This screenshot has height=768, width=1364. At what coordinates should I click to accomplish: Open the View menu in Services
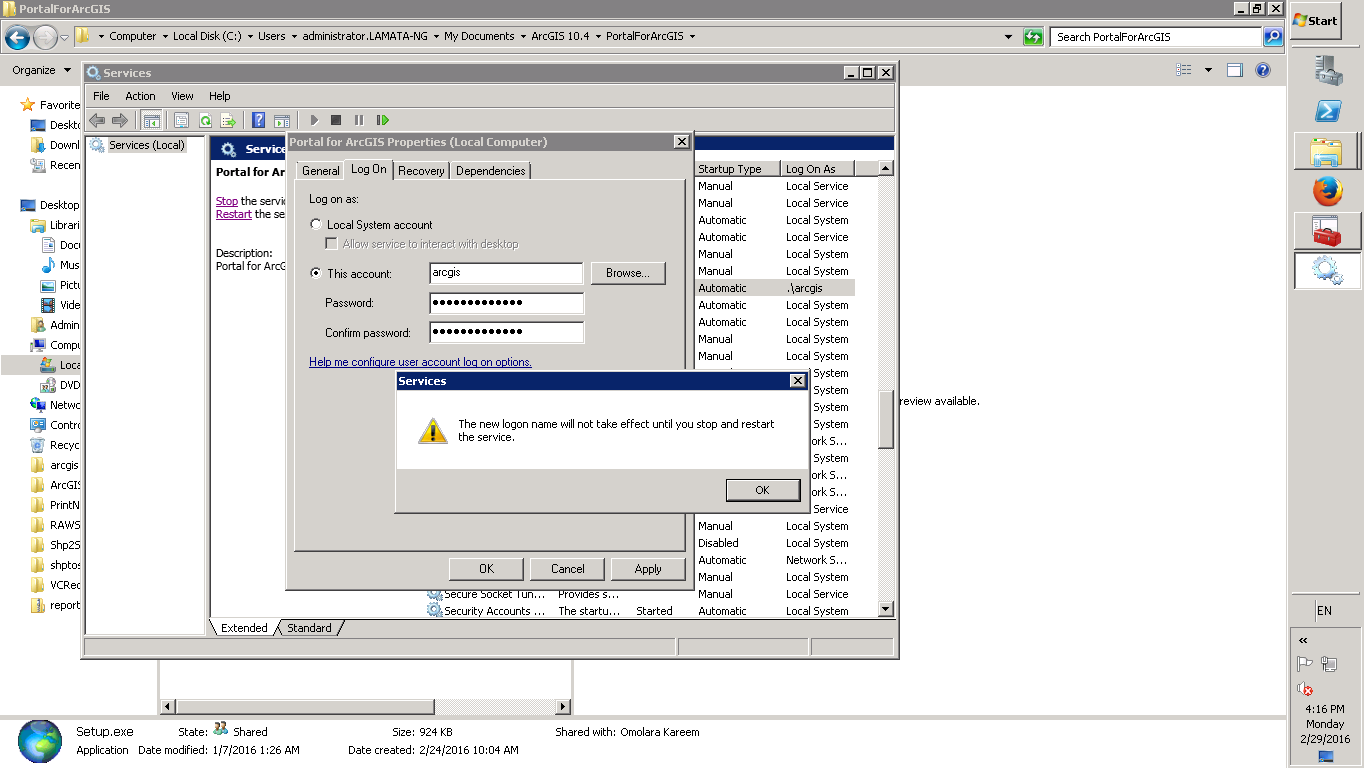pos(182,96)
